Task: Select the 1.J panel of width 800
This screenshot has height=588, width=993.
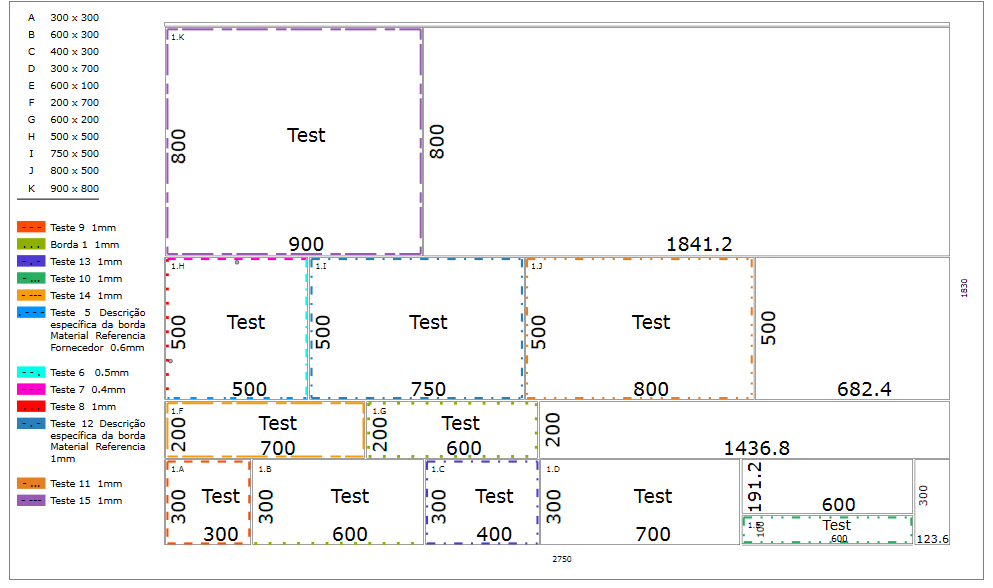Action: click(x=639, y=328)
